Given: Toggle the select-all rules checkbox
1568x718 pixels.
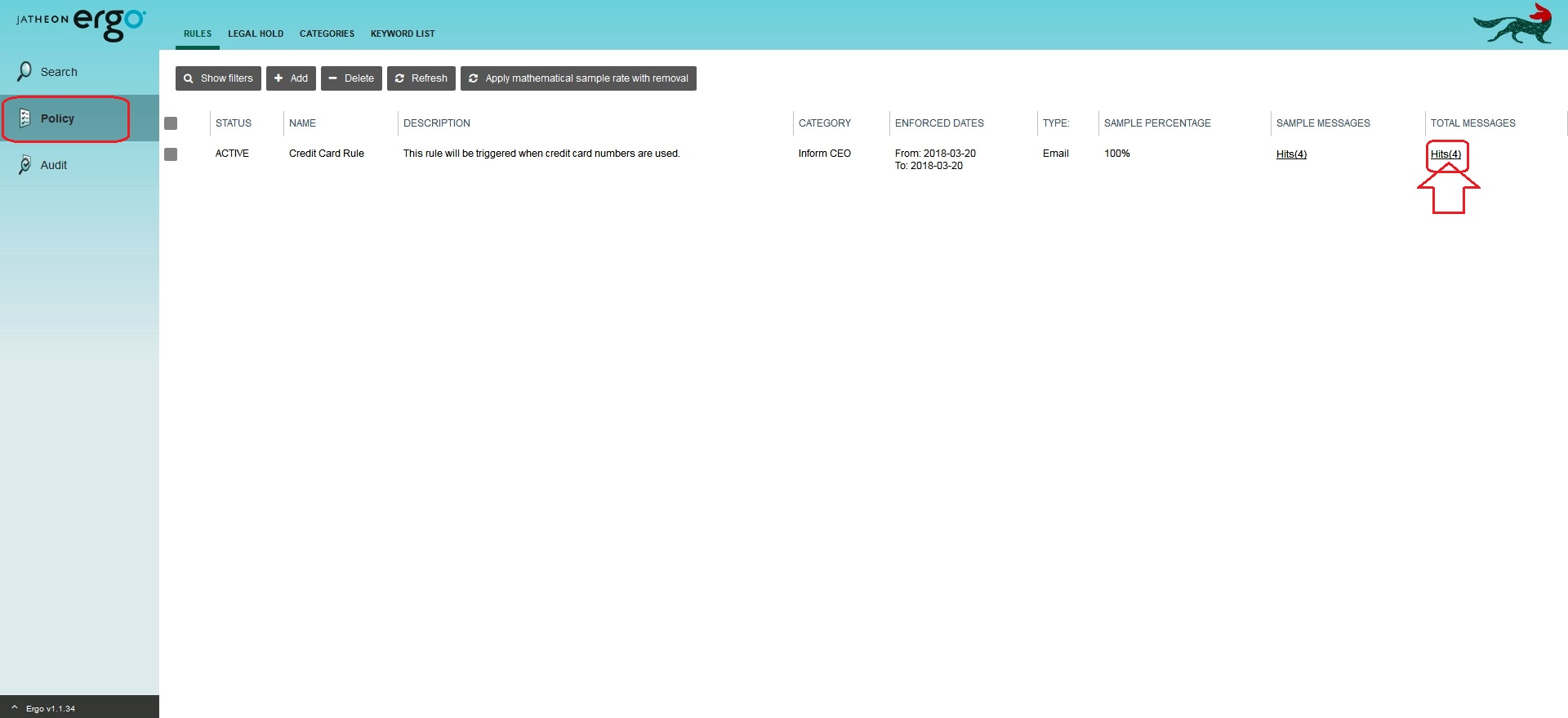Looking at the screenshot, I should [171, 123].
